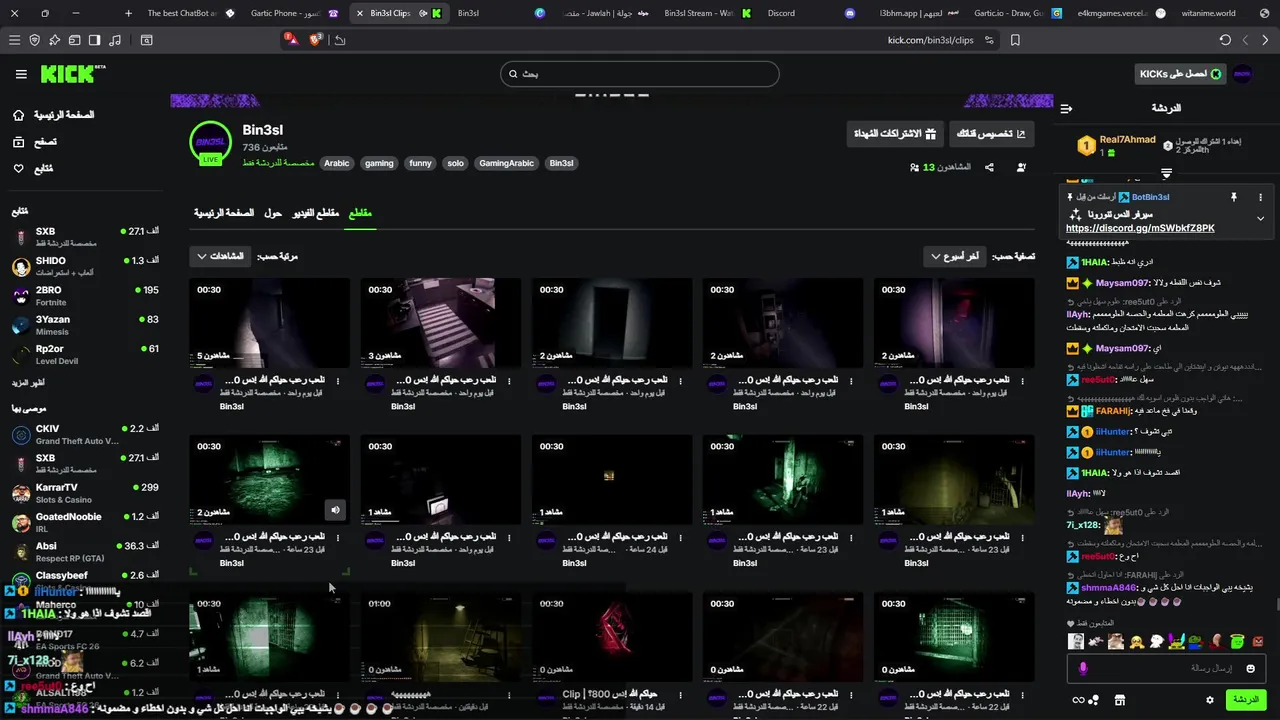The image size is (1280, 720).
Task: Expand the pinned message with the chevron
Action: click(x=1260, y=218)
